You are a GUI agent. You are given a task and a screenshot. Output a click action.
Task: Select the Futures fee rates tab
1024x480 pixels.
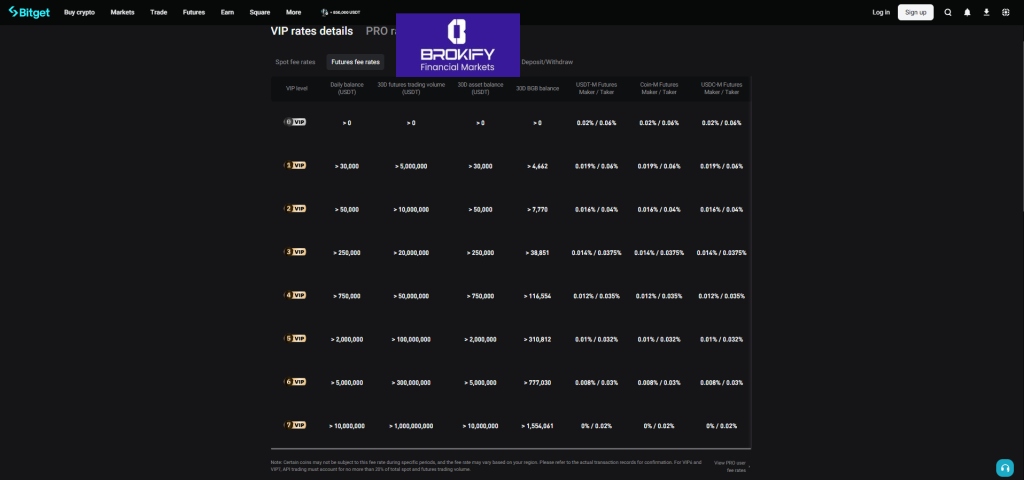355,62
